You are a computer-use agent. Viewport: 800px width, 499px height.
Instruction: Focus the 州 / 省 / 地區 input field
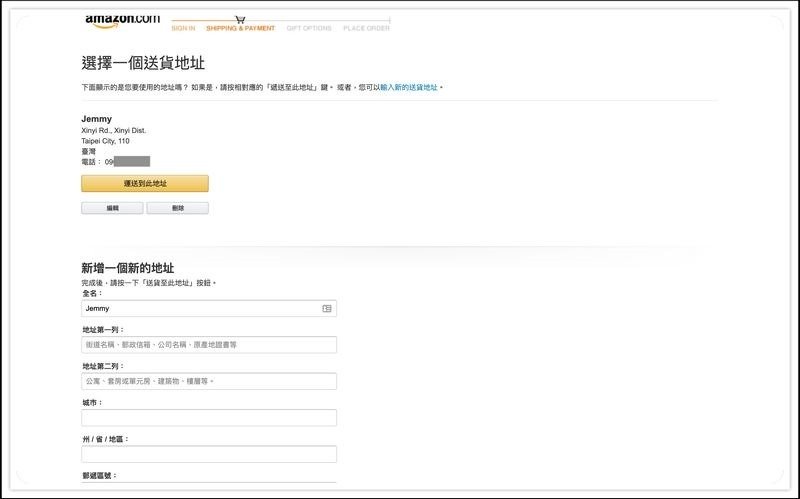tap(209, 454)
